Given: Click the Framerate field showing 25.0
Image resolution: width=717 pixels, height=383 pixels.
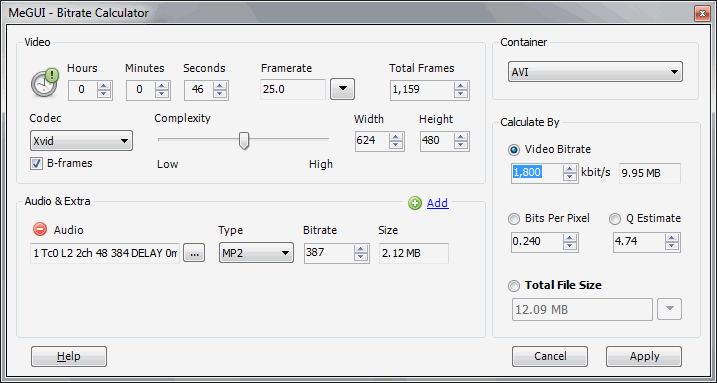Looking at the screenshot, I should [x=293, y=89].
